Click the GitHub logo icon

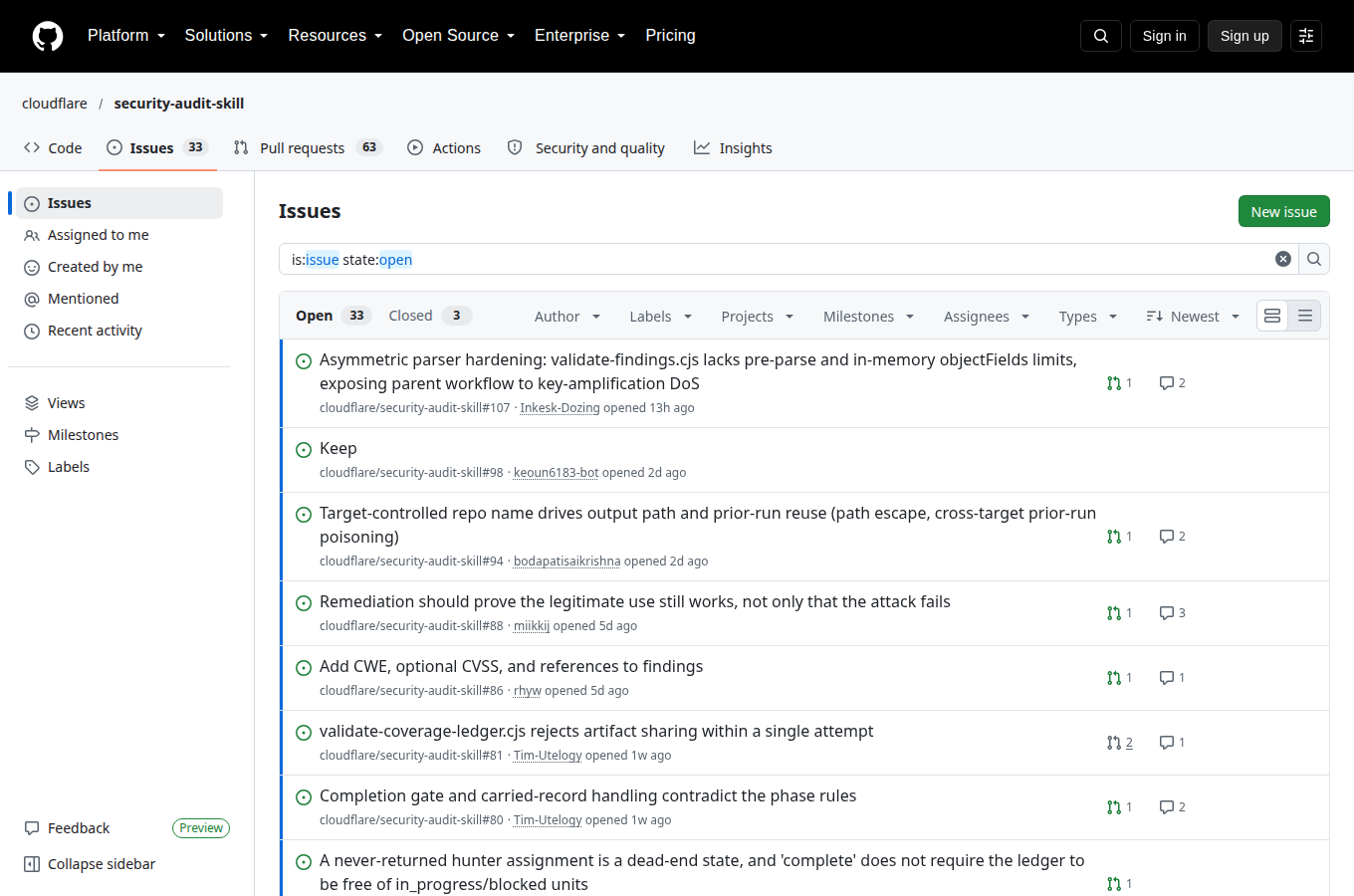coord(48,36)
